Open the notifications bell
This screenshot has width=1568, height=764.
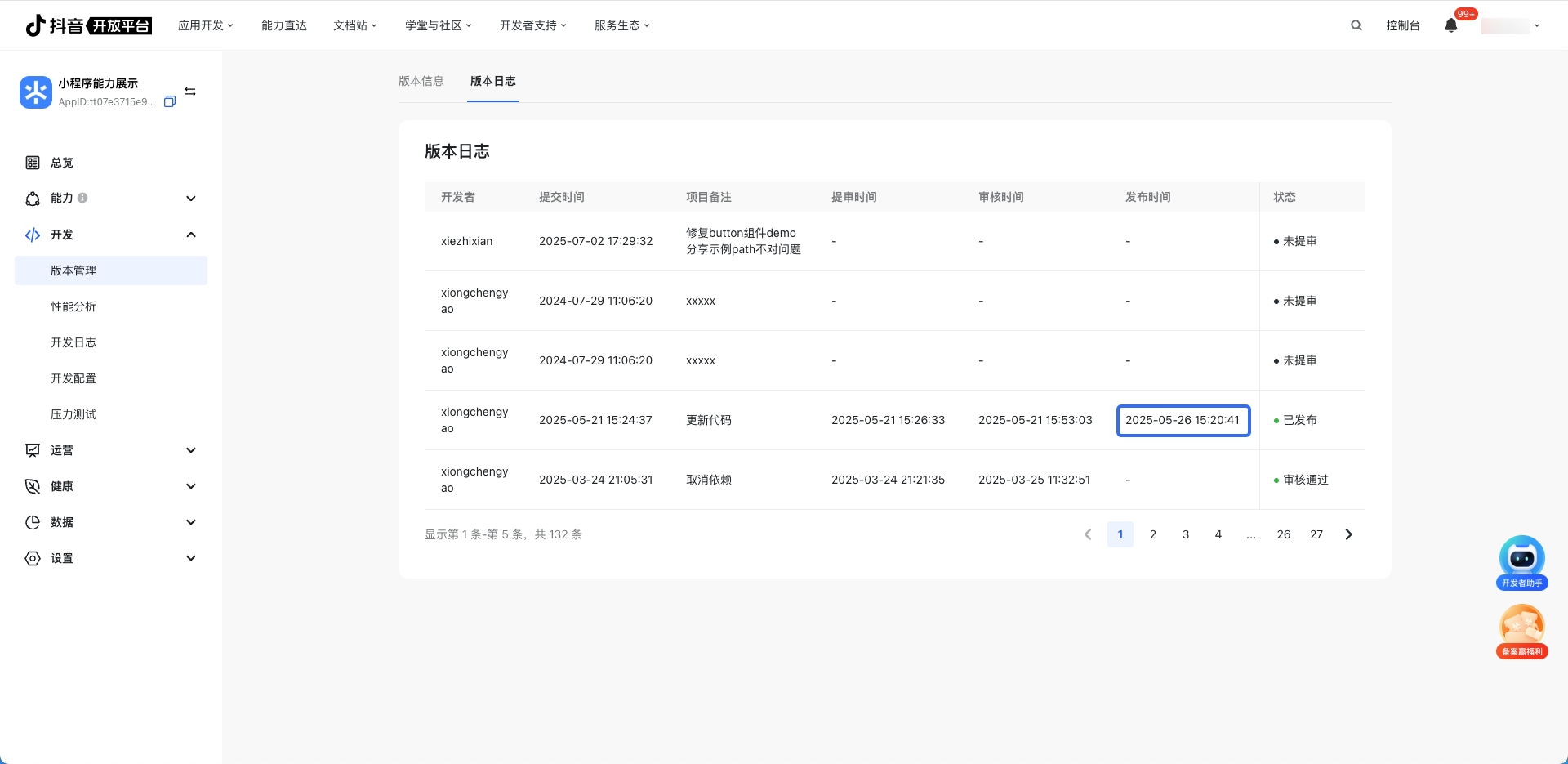(1451, 25)
